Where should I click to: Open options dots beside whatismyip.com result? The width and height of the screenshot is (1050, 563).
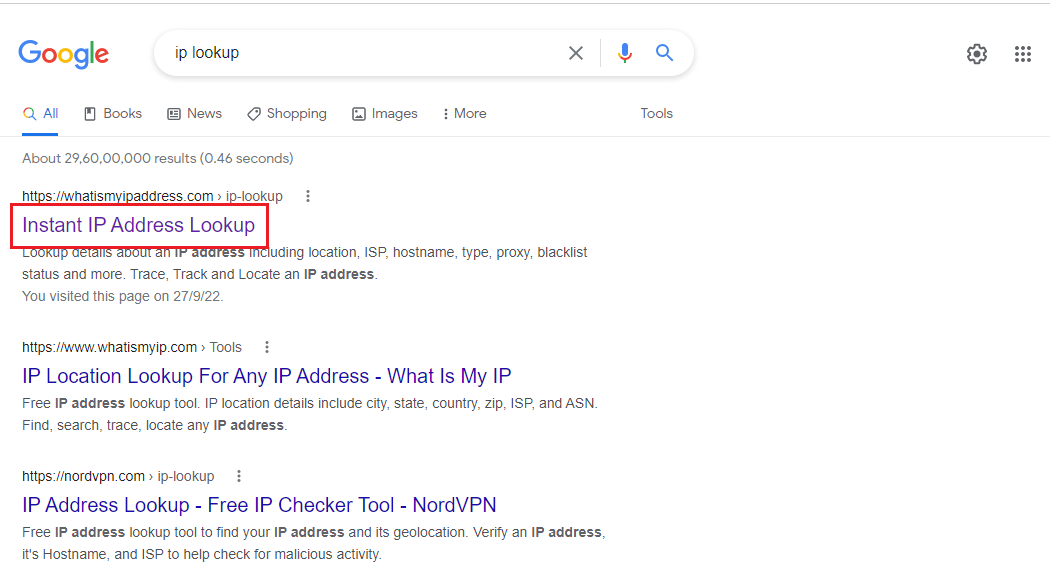(x=267, y=347)
